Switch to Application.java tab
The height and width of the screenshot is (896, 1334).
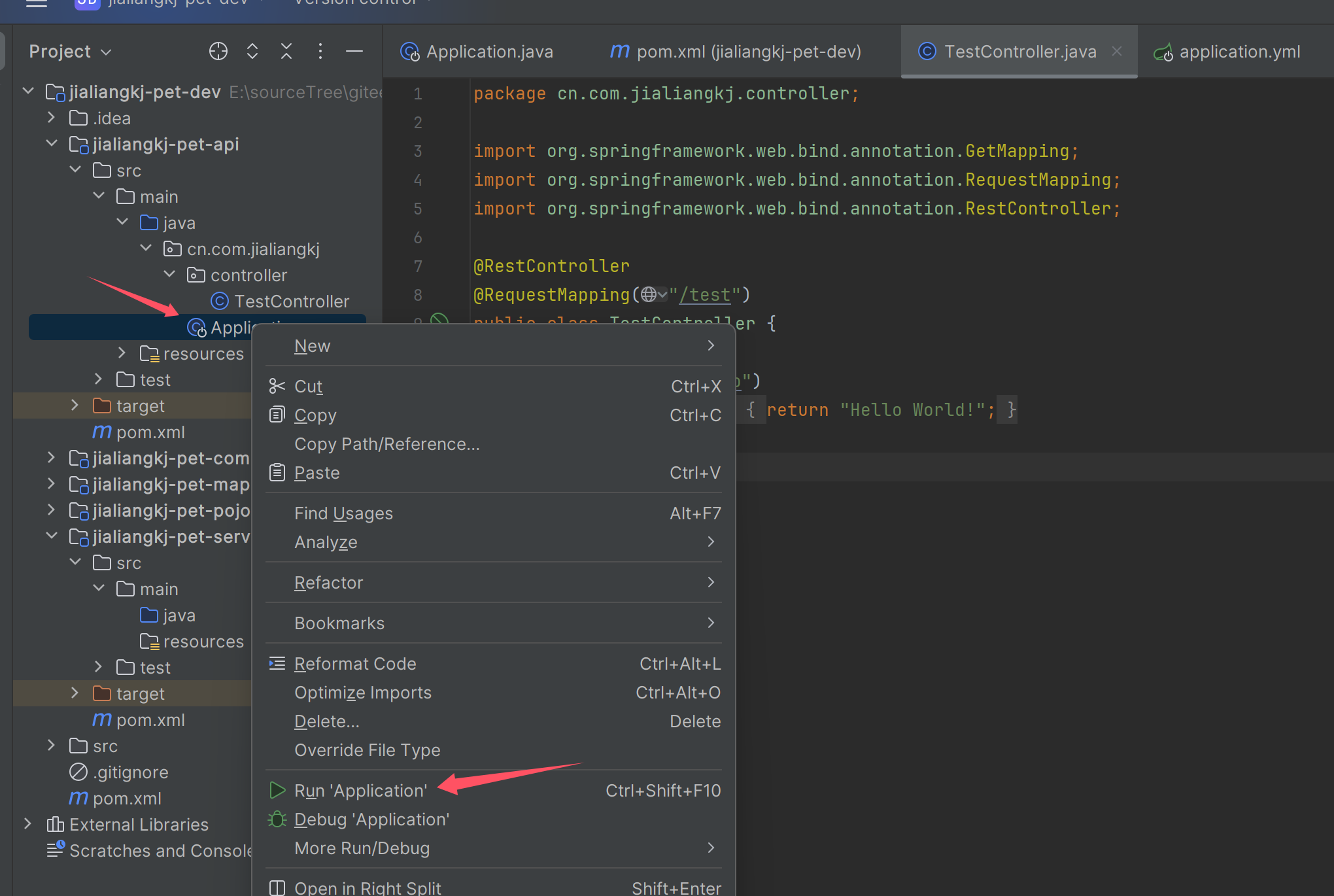[477, 51]
